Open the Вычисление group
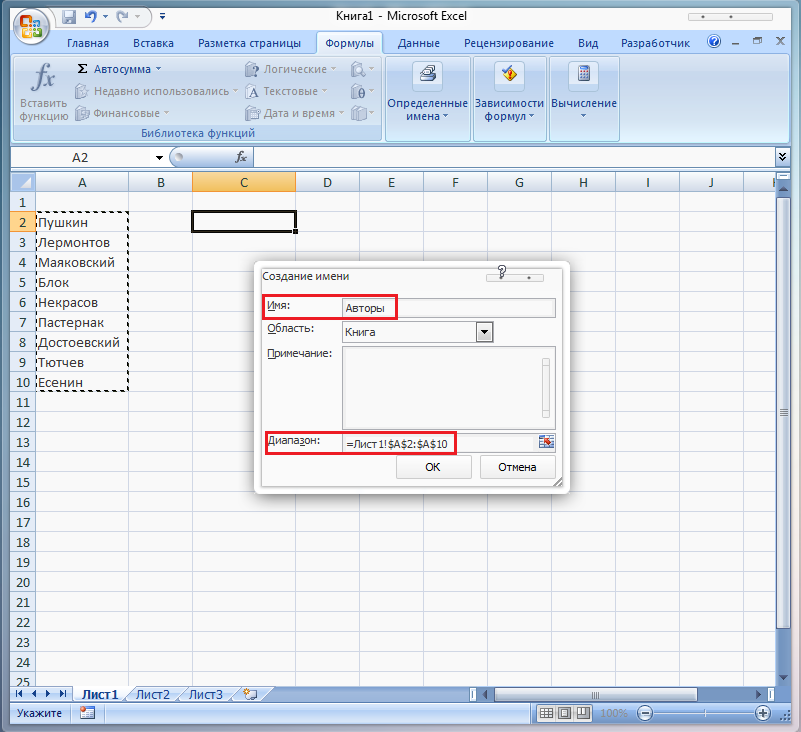The height and width of the screenshot is (732, 801). click(583, 94)
